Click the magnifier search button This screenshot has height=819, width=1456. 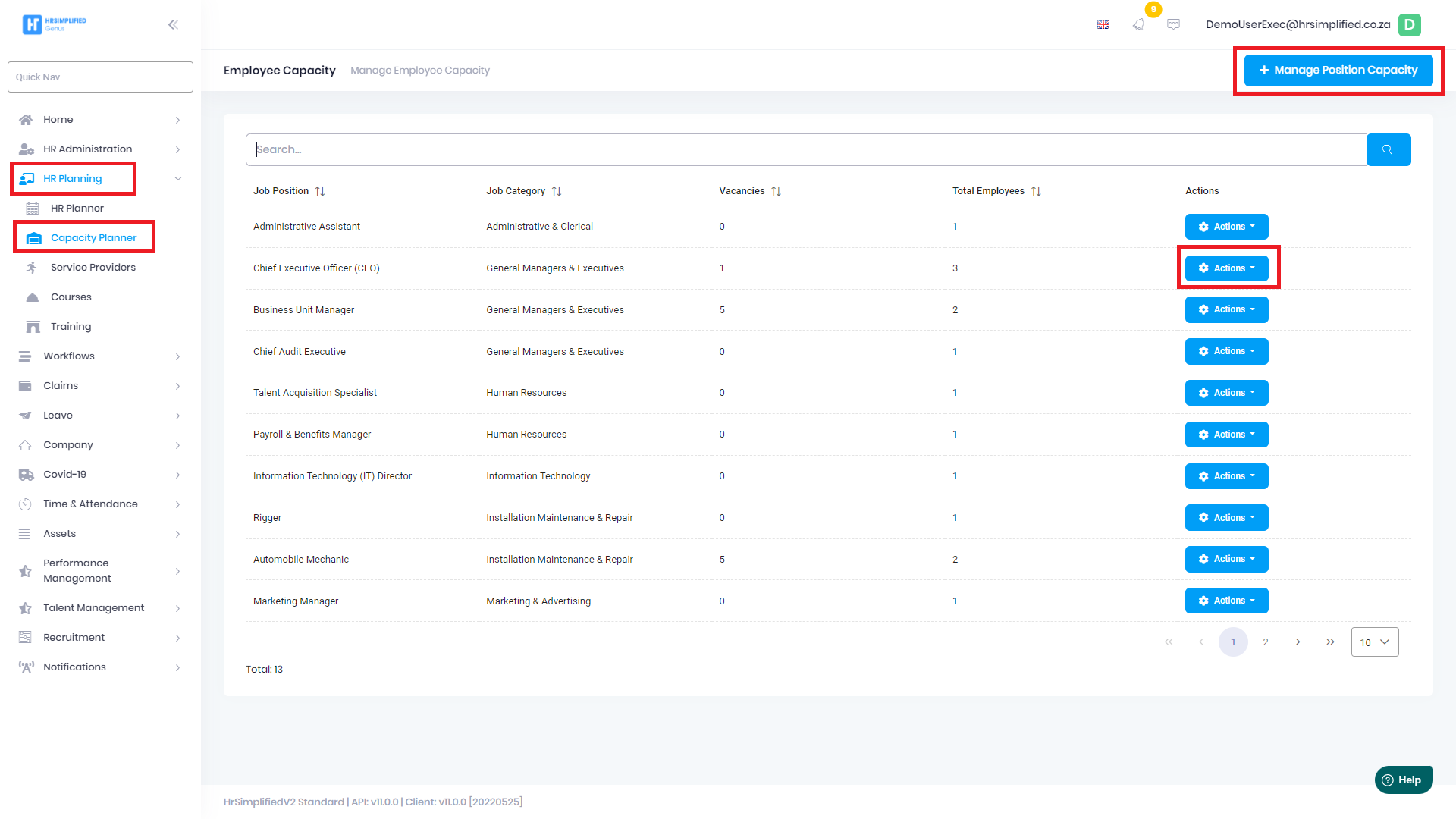(1388, 149)
